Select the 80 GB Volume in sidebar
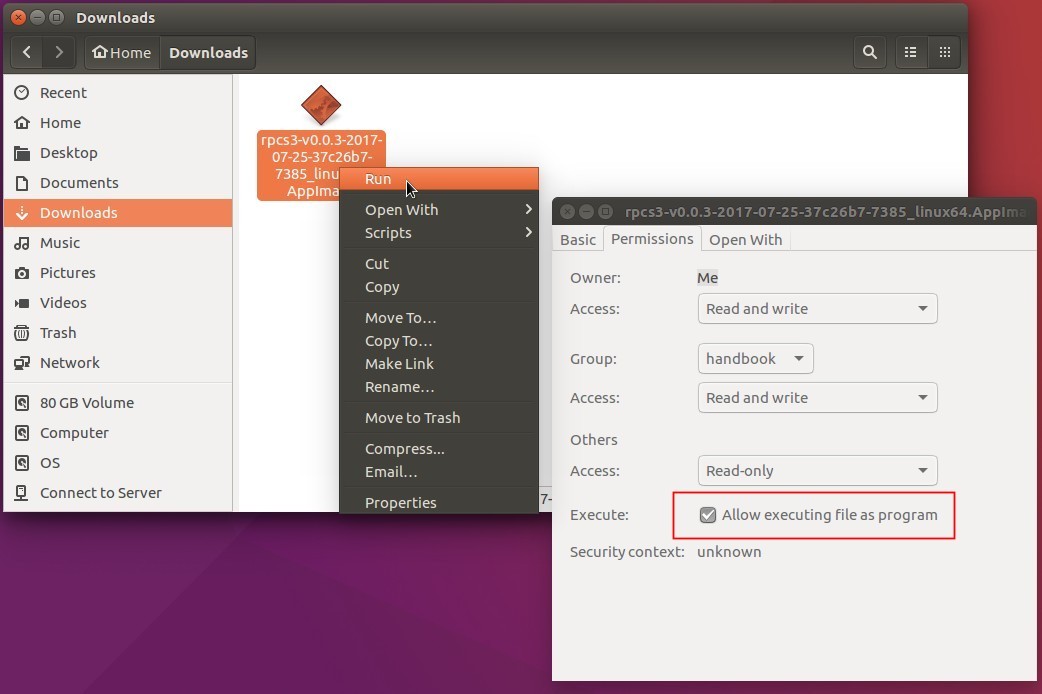This screenshot has height=694, width=1042. (86, 402)
